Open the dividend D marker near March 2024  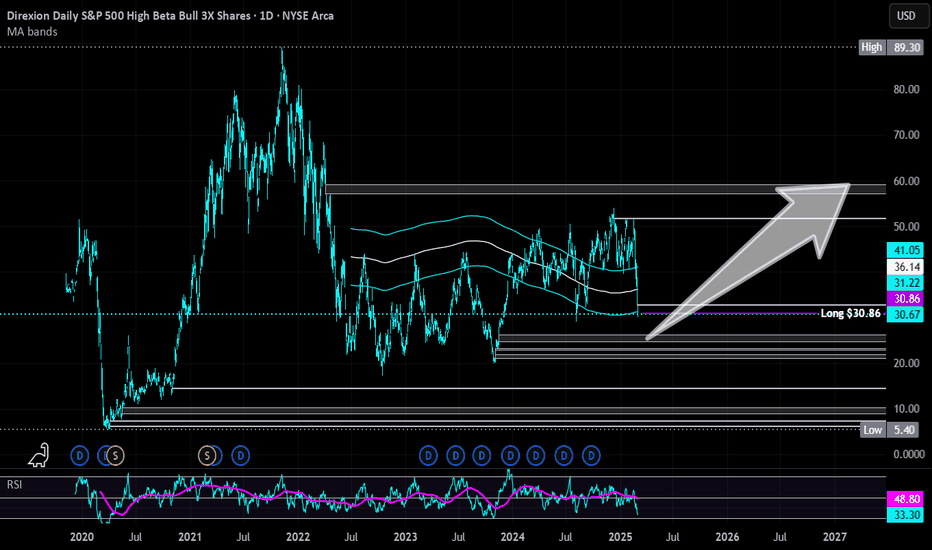536,456
